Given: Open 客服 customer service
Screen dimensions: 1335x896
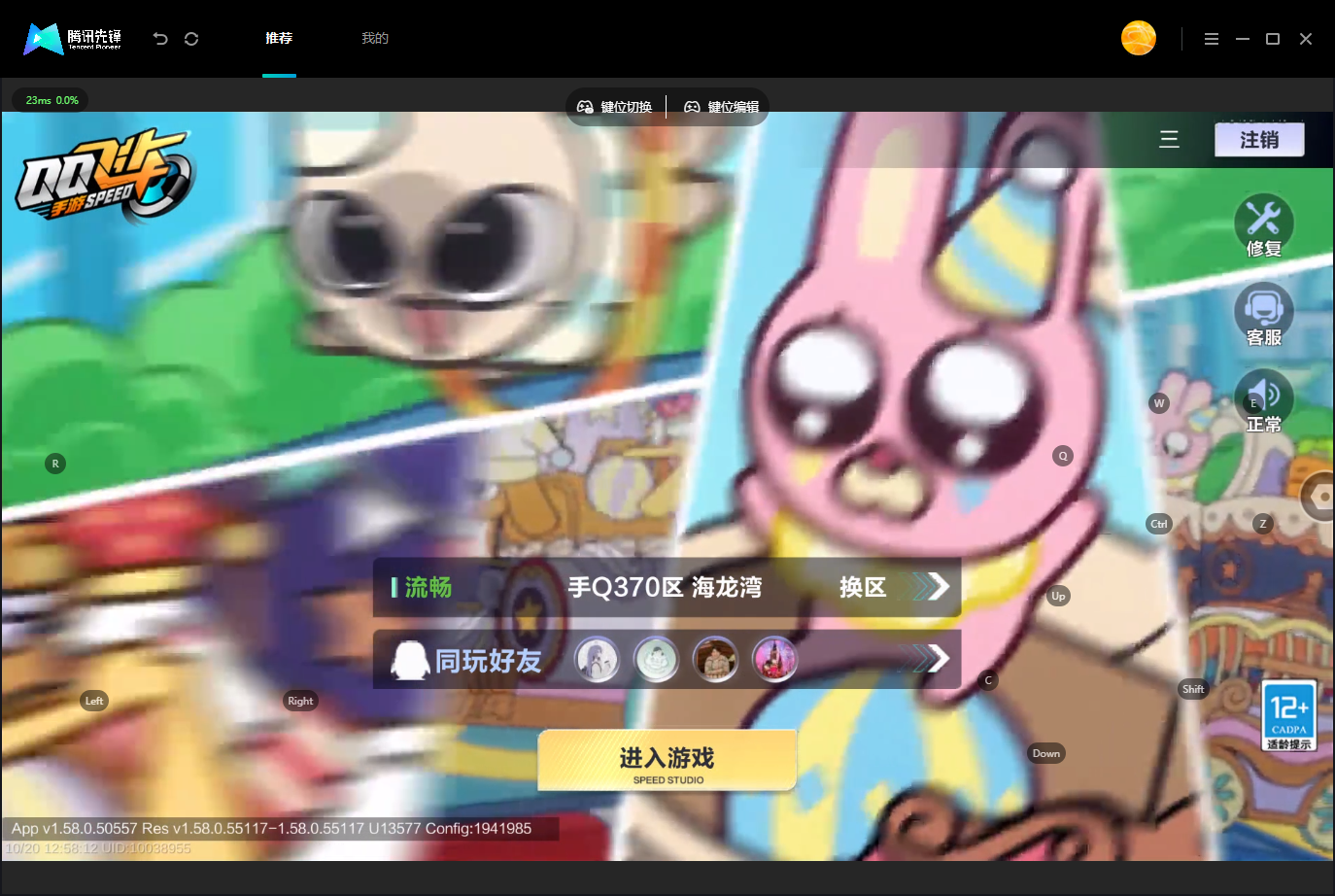Looking at the screenshot, I should click(1264, 315).
